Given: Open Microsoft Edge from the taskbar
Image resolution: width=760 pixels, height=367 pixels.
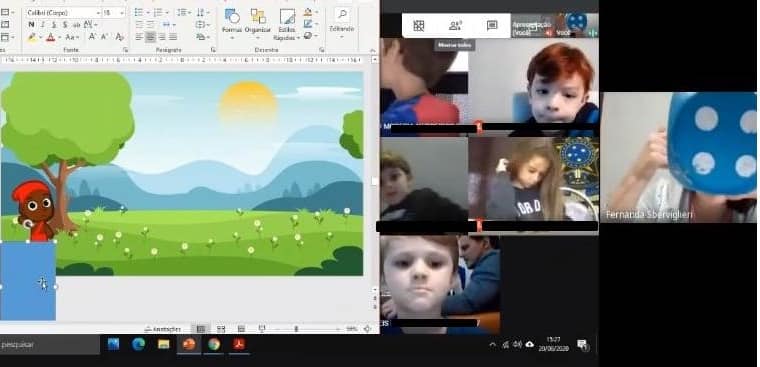Looking at the screenshot, I should click(x=139, y=344).
